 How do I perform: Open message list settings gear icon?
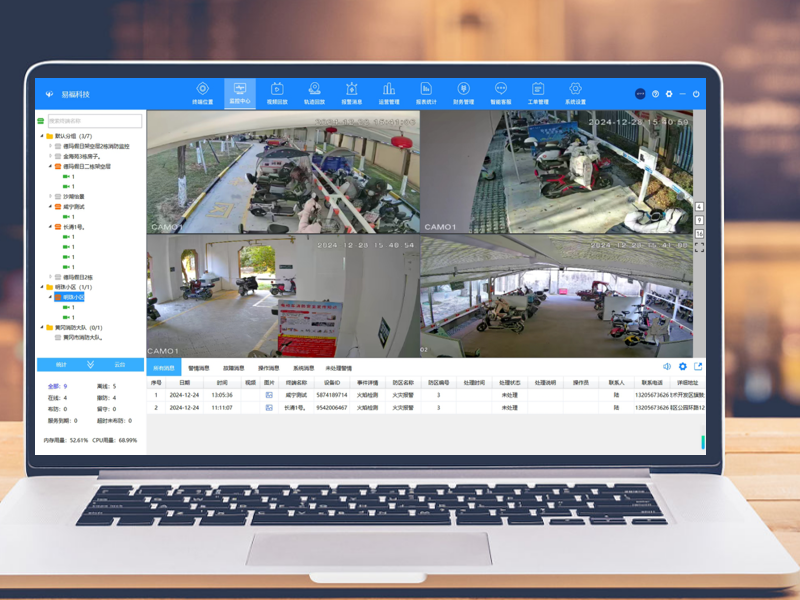tap(683, 366)
